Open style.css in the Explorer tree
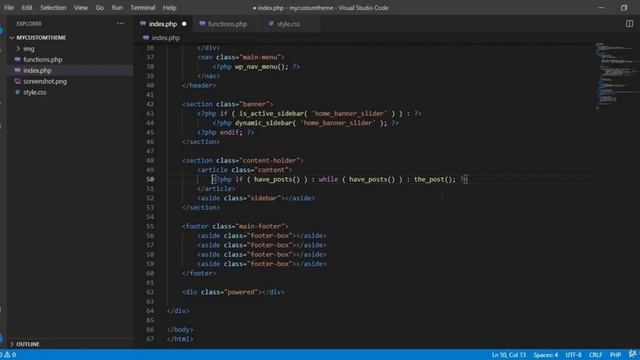Viewport: 640px width, 360px height. point(35,93)
